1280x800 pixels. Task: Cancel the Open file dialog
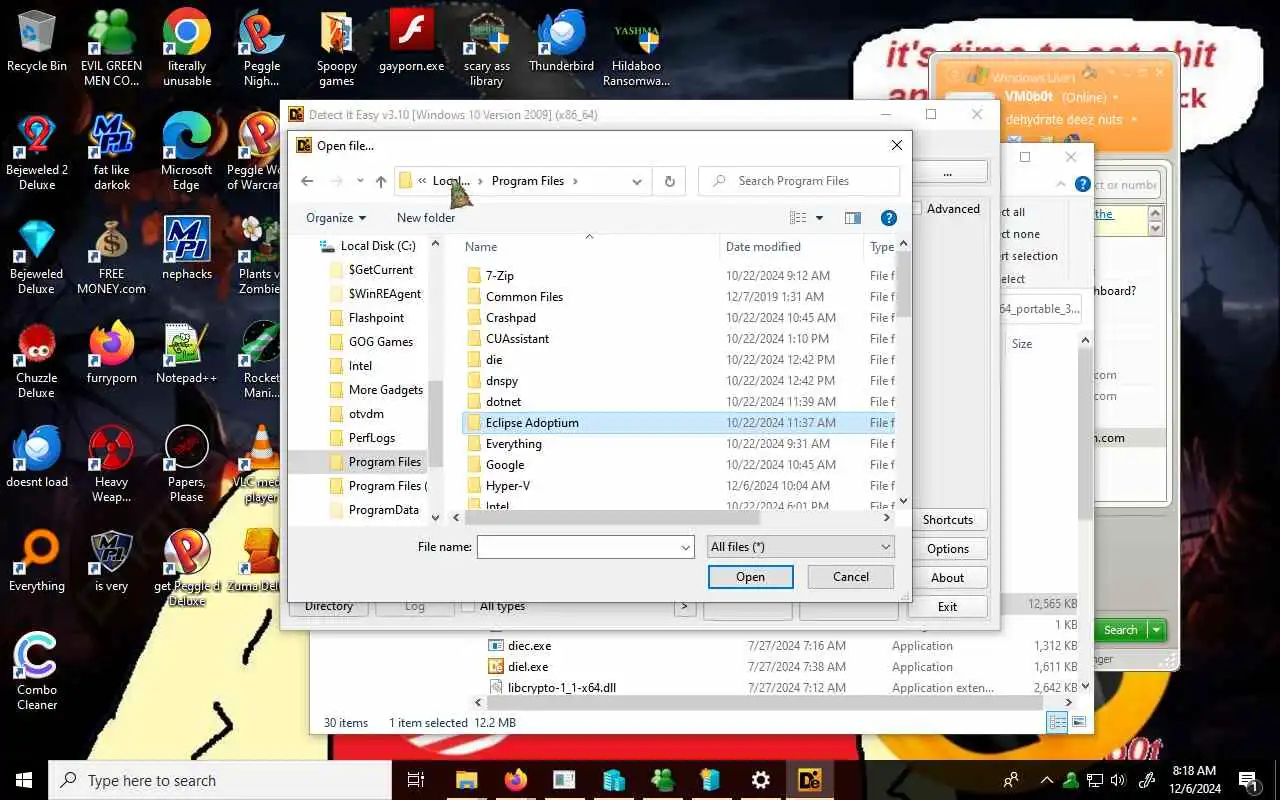(851, 577)
